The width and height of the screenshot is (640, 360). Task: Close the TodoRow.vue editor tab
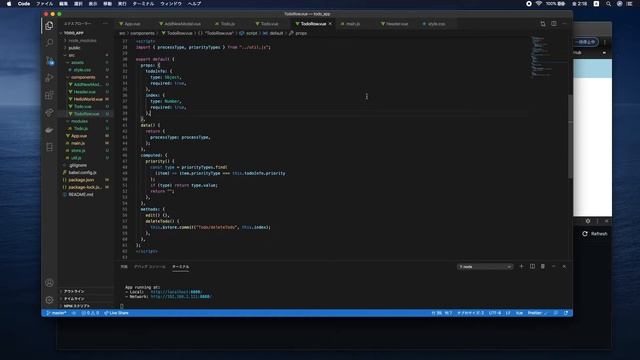(x=330, y=24)
